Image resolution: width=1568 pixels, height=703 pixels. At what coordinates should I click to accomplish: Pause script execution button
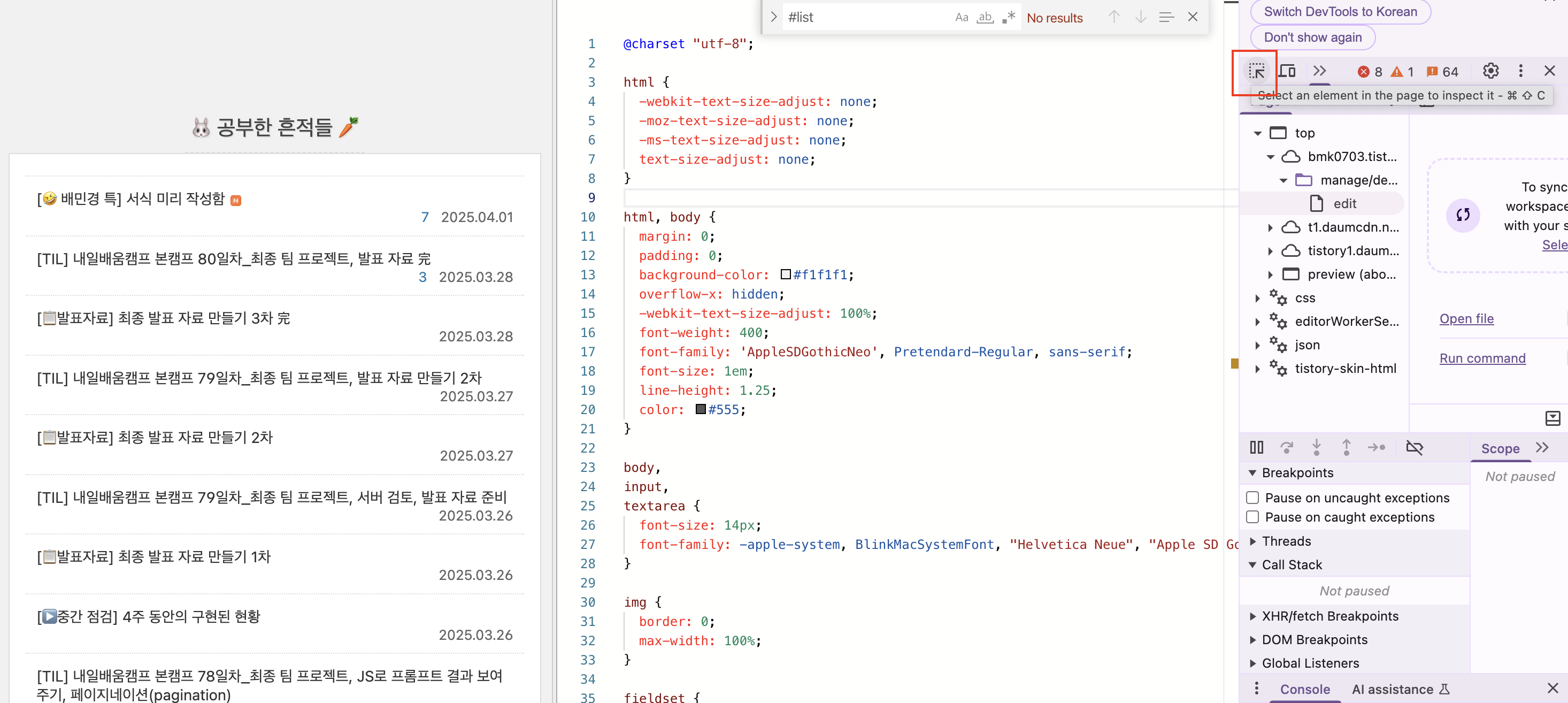[x=1256, y=448]
